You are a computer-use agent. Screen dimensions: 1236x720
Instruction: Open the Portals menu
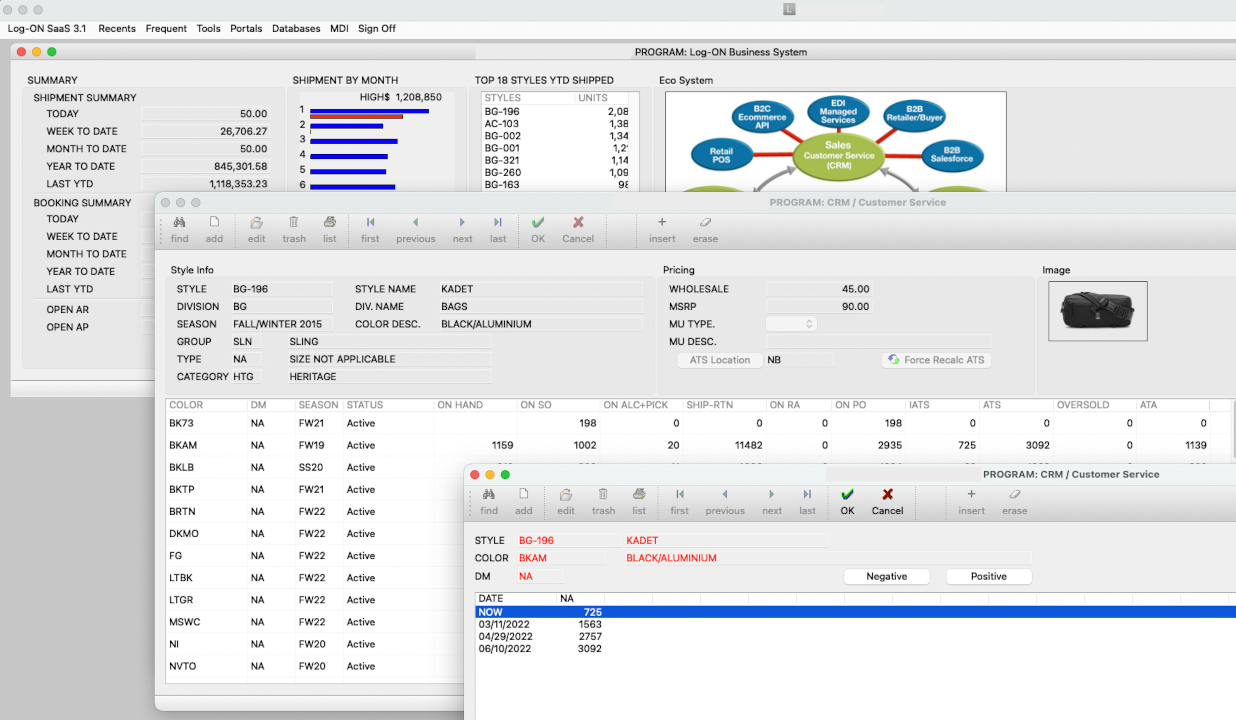tap(246, 29)
